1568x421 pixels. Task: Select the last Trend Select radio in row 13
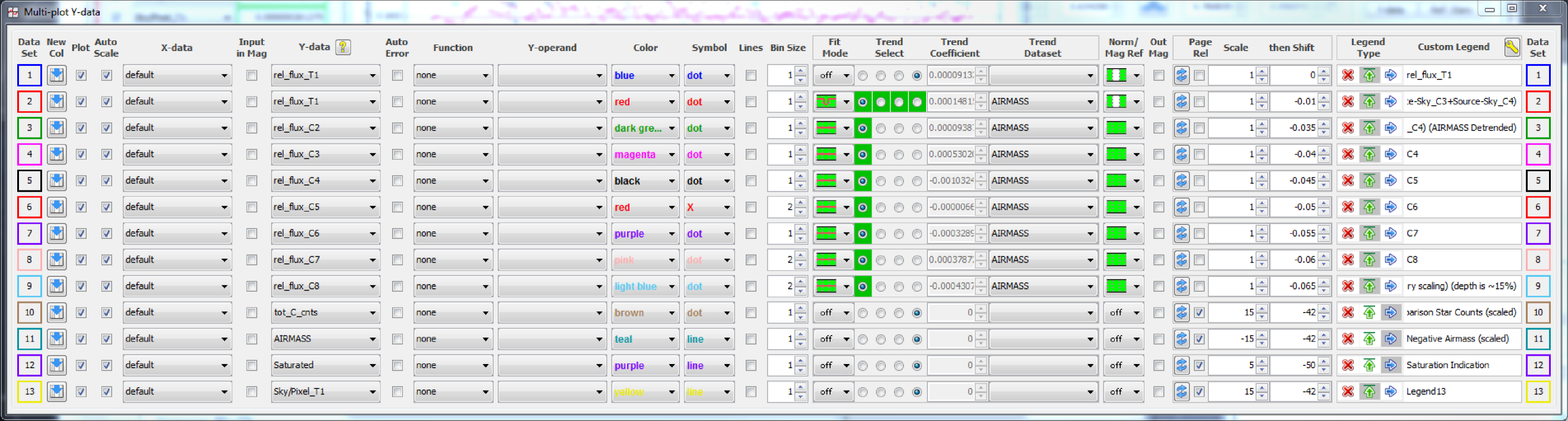(x=917, y=392)
